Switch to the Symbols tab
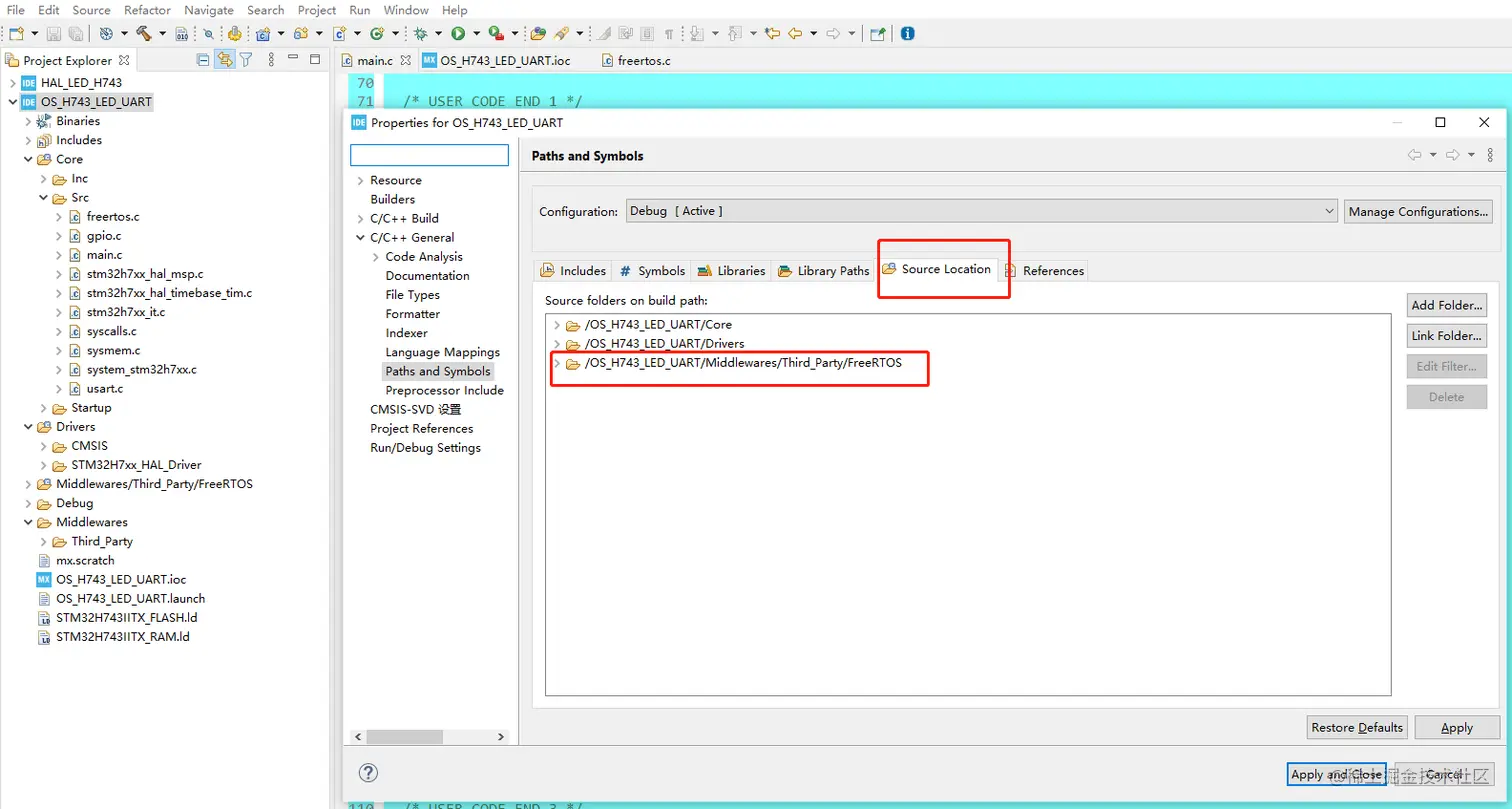 652,271
